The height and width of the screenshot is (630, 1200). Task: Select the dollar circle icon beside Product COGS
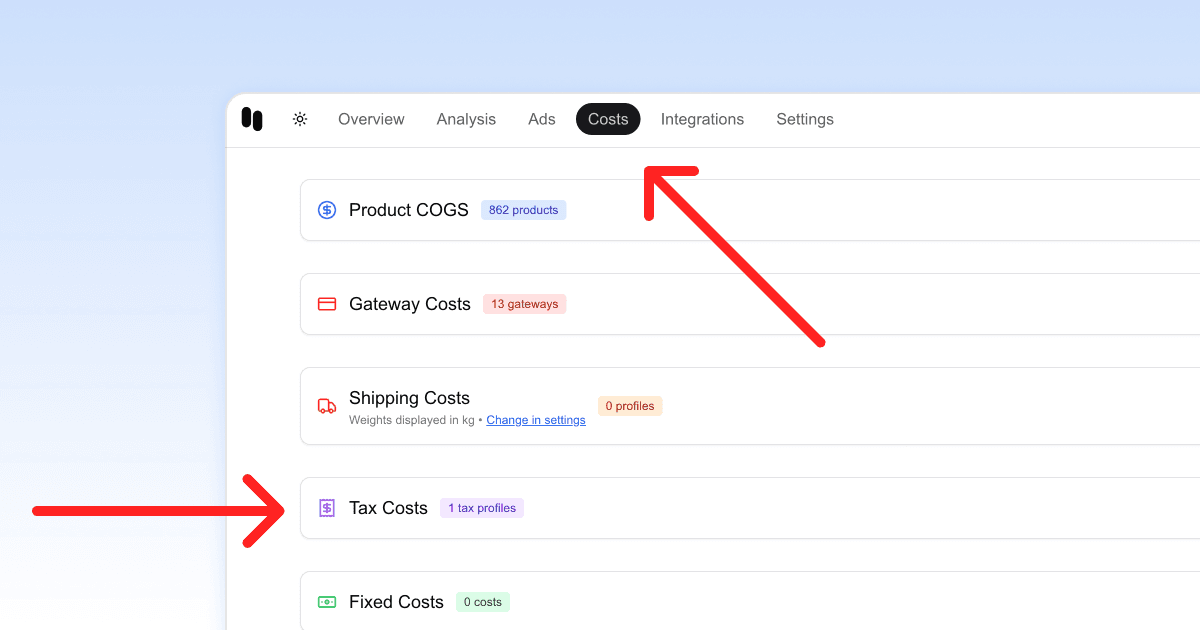pos(327,209)
